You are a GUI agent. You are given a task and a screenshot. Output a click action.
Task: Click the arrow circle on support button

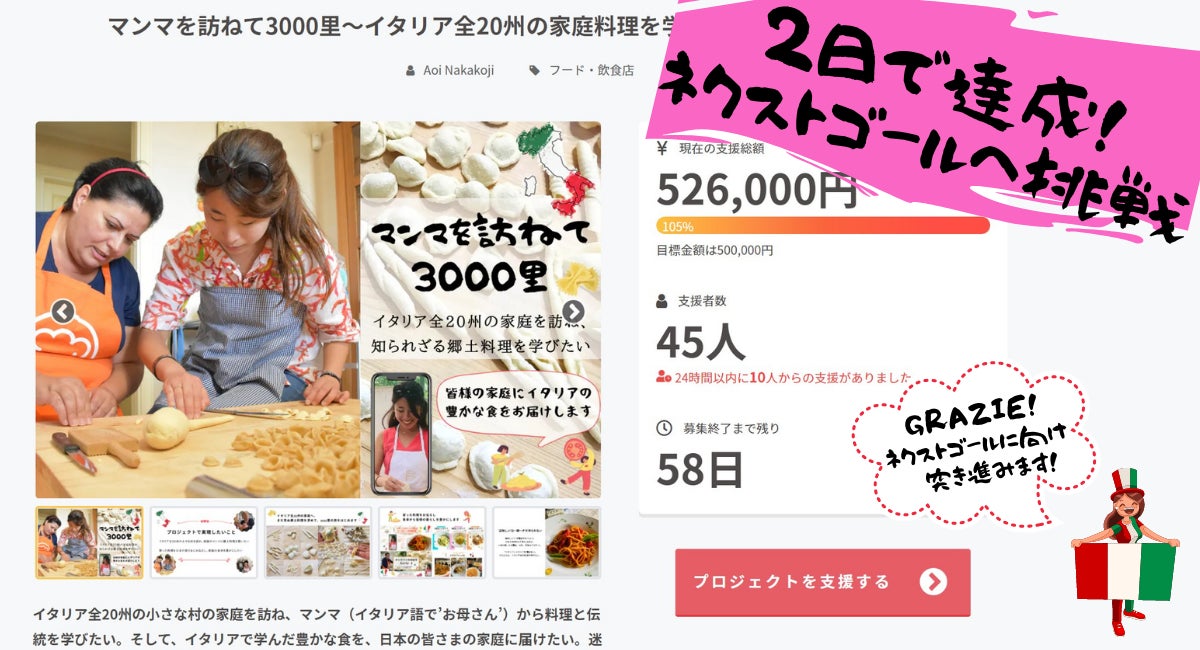pos(933,582)
